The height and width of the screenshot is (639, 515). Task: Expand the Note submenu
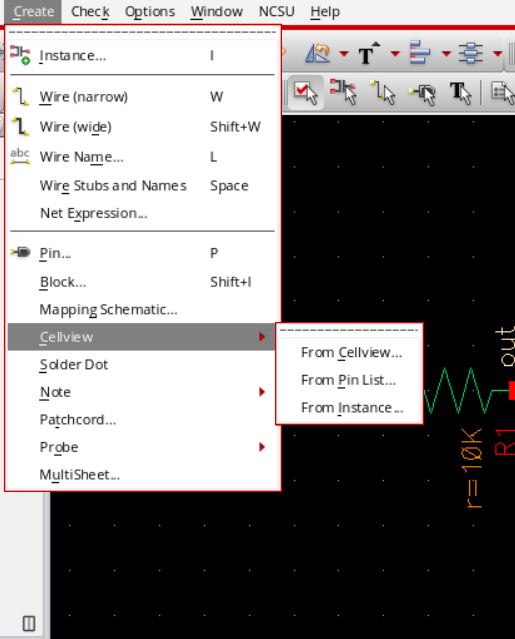click(x=143, y=392)
